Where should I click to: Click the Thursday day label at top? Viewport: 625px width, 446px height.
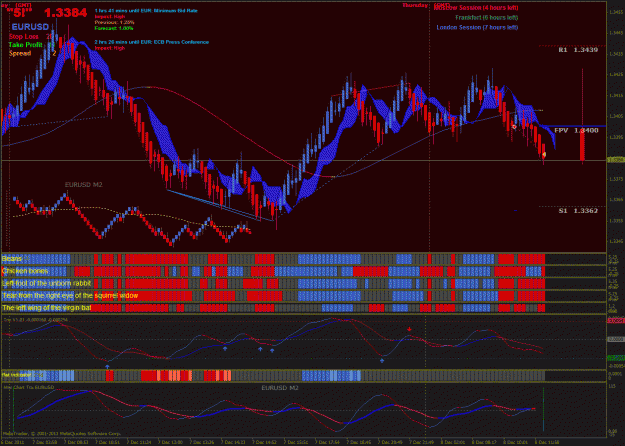416,5
